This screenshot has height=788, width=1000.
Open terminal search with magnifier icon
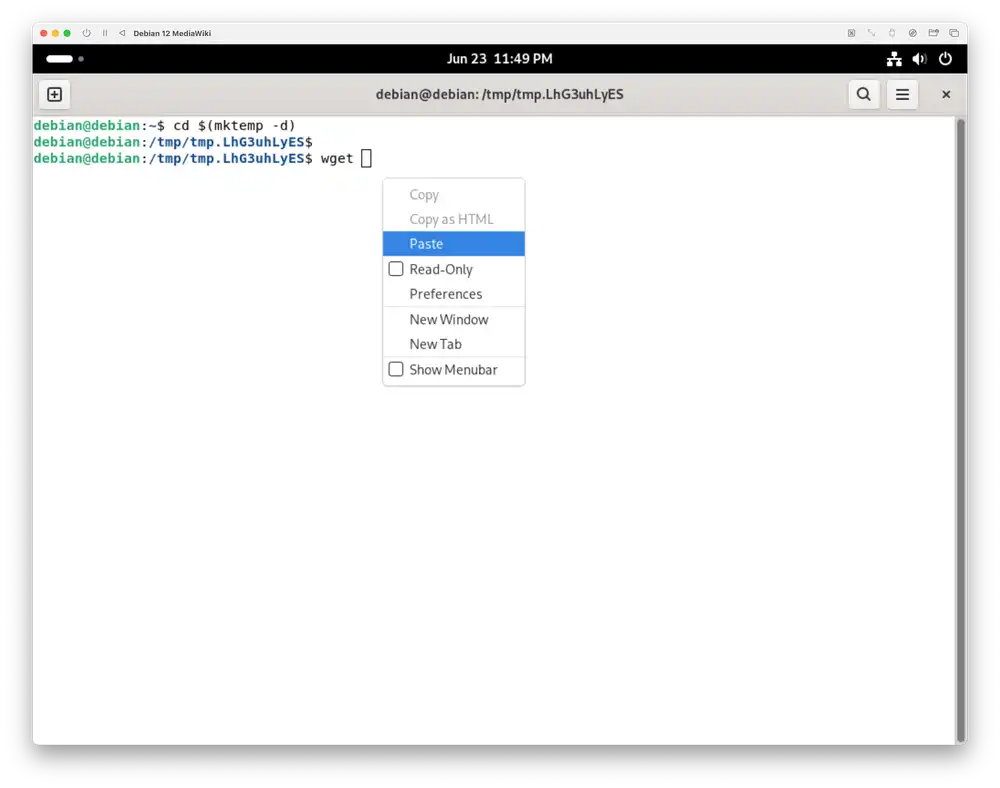[x=864, y=94]
